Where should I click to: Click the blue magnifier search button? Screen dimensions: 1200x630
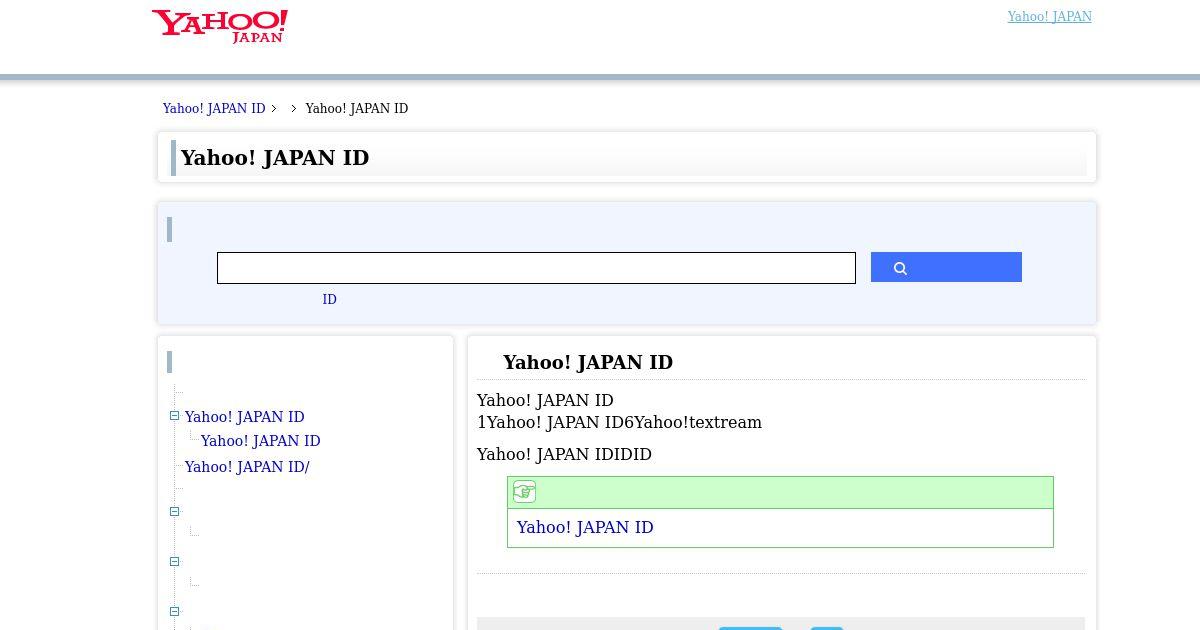point(946,267)
